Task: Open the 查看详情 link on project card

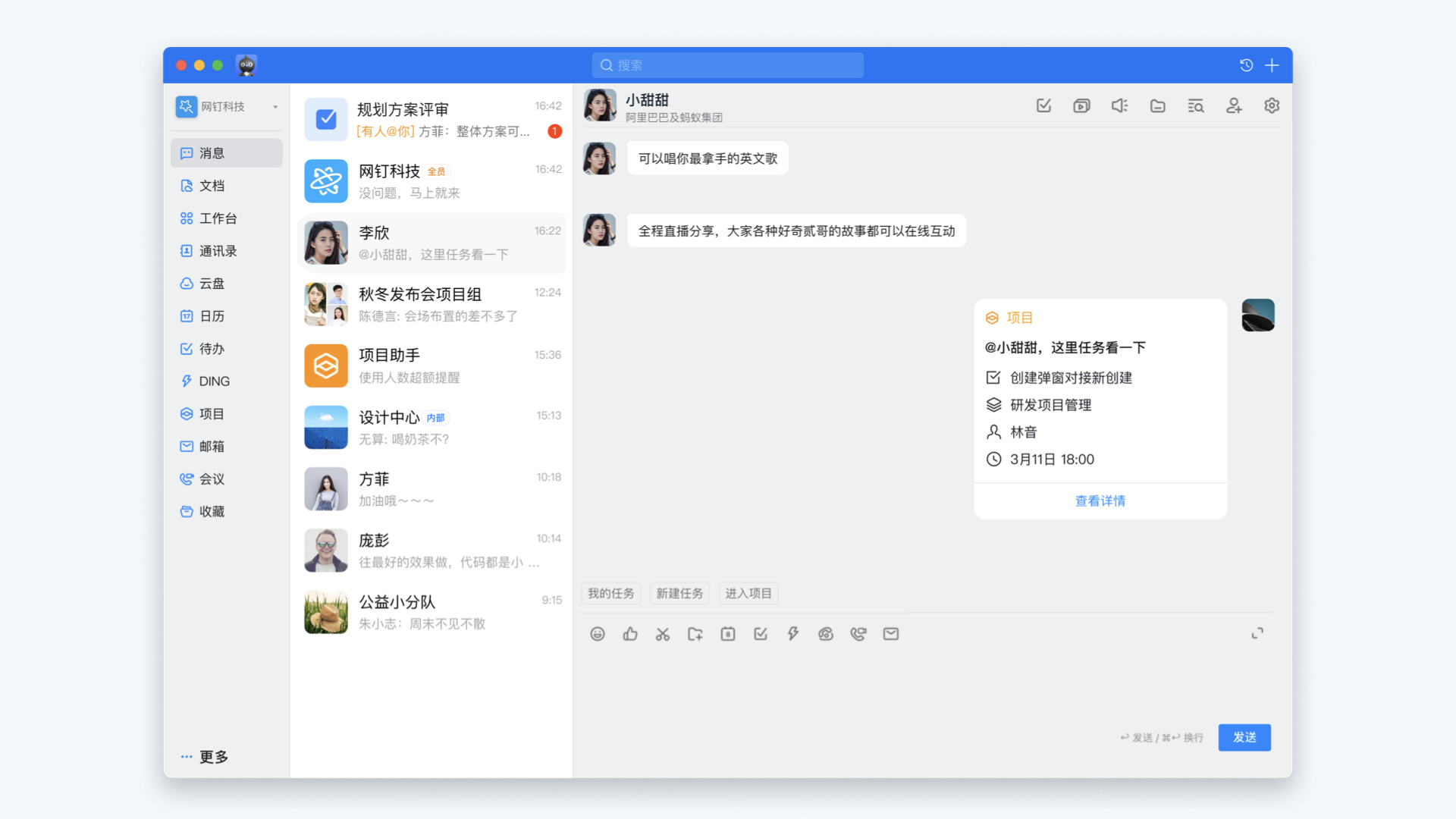Action: point(1100,501)
